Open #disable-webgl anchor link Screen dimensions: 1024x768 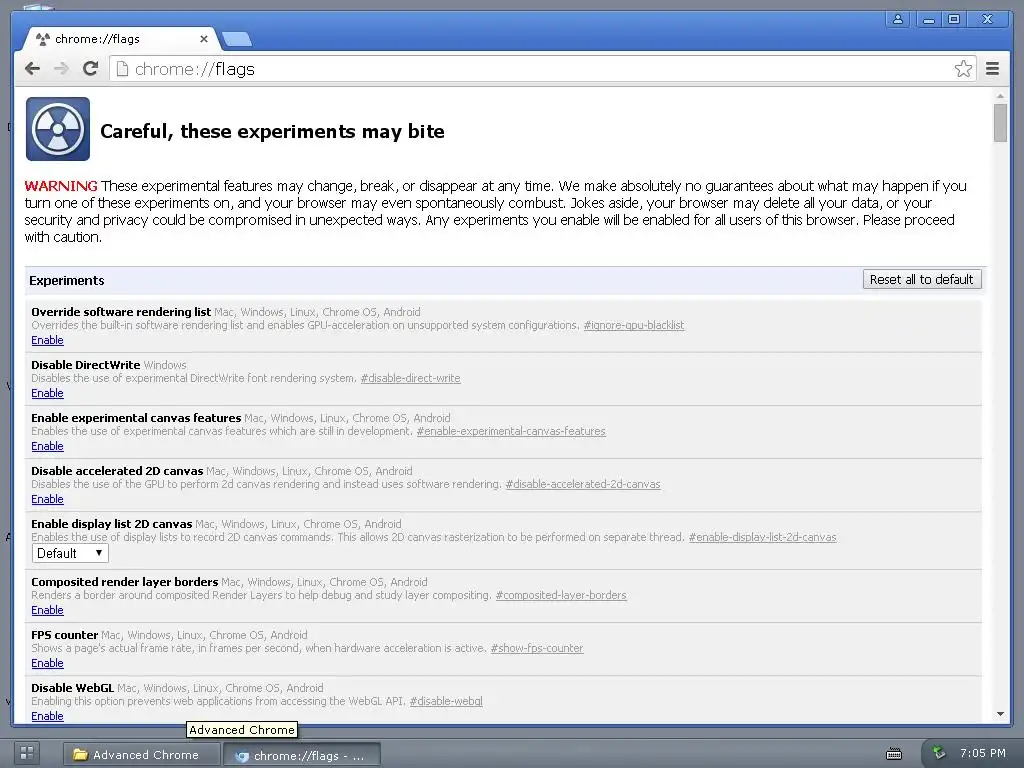pos(446,701)
